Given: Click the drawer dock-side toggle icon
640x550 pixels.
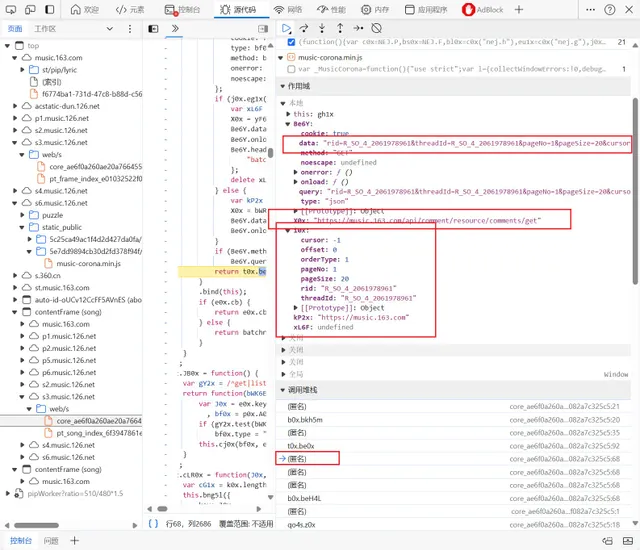Looking at the screenshot, I should pyautogui.click(x=607, y=541).
